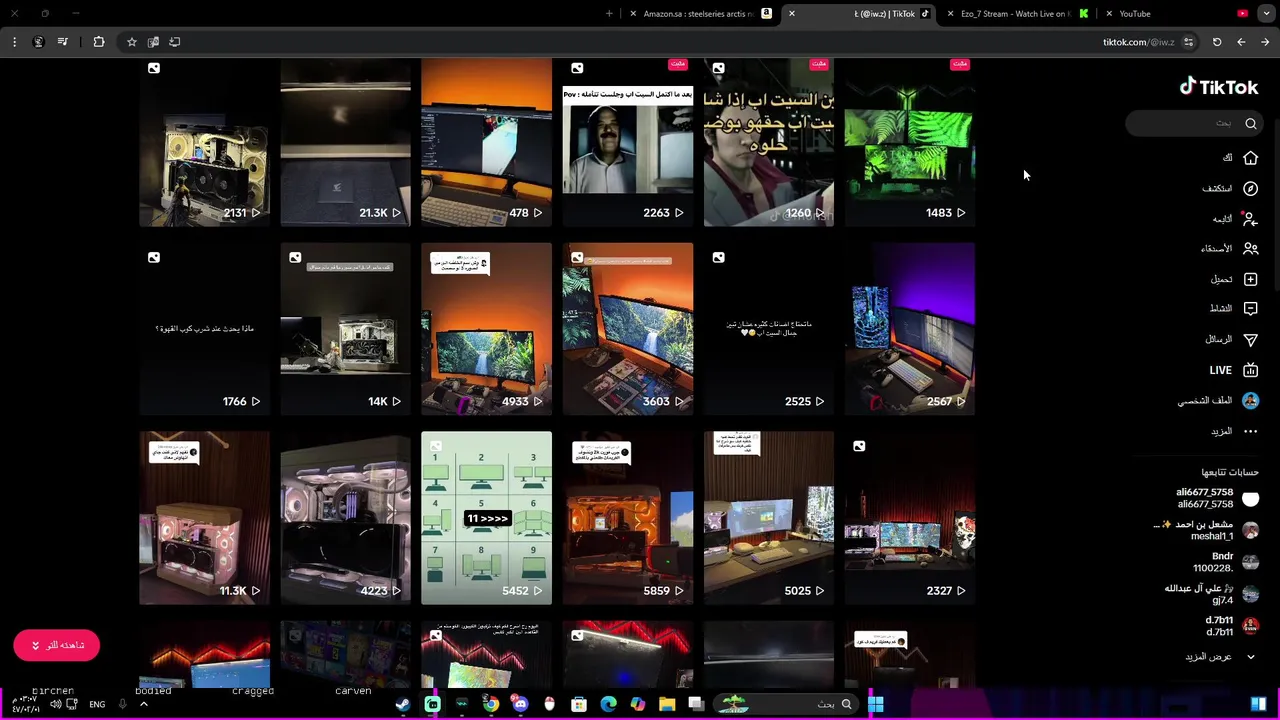1280x720 pixels.
Task: Click the tiktok.com address bar
Action: click(1138, 42)
